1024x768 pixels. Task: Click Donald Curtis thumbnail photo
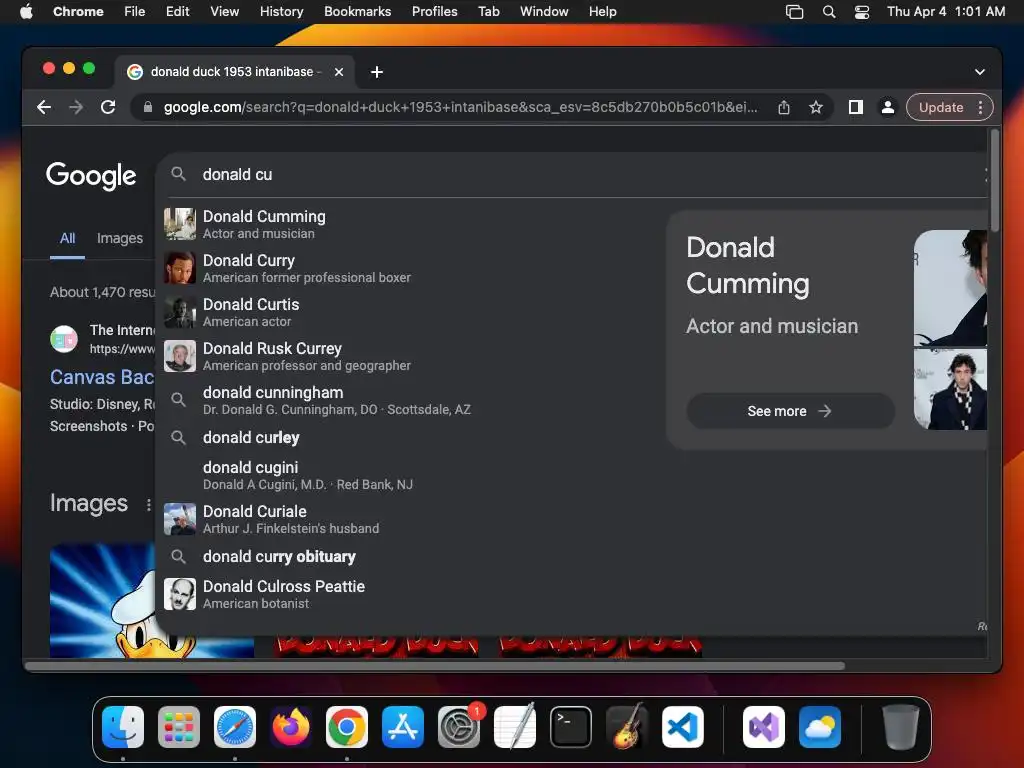point(180,312)
